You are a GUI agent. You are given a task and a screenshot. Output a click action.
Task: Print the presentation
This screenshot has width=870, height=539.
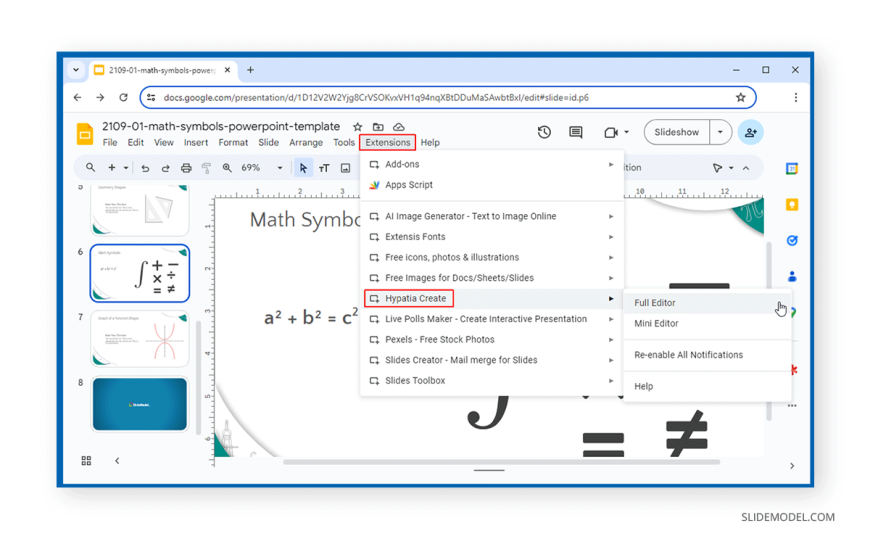186,168
